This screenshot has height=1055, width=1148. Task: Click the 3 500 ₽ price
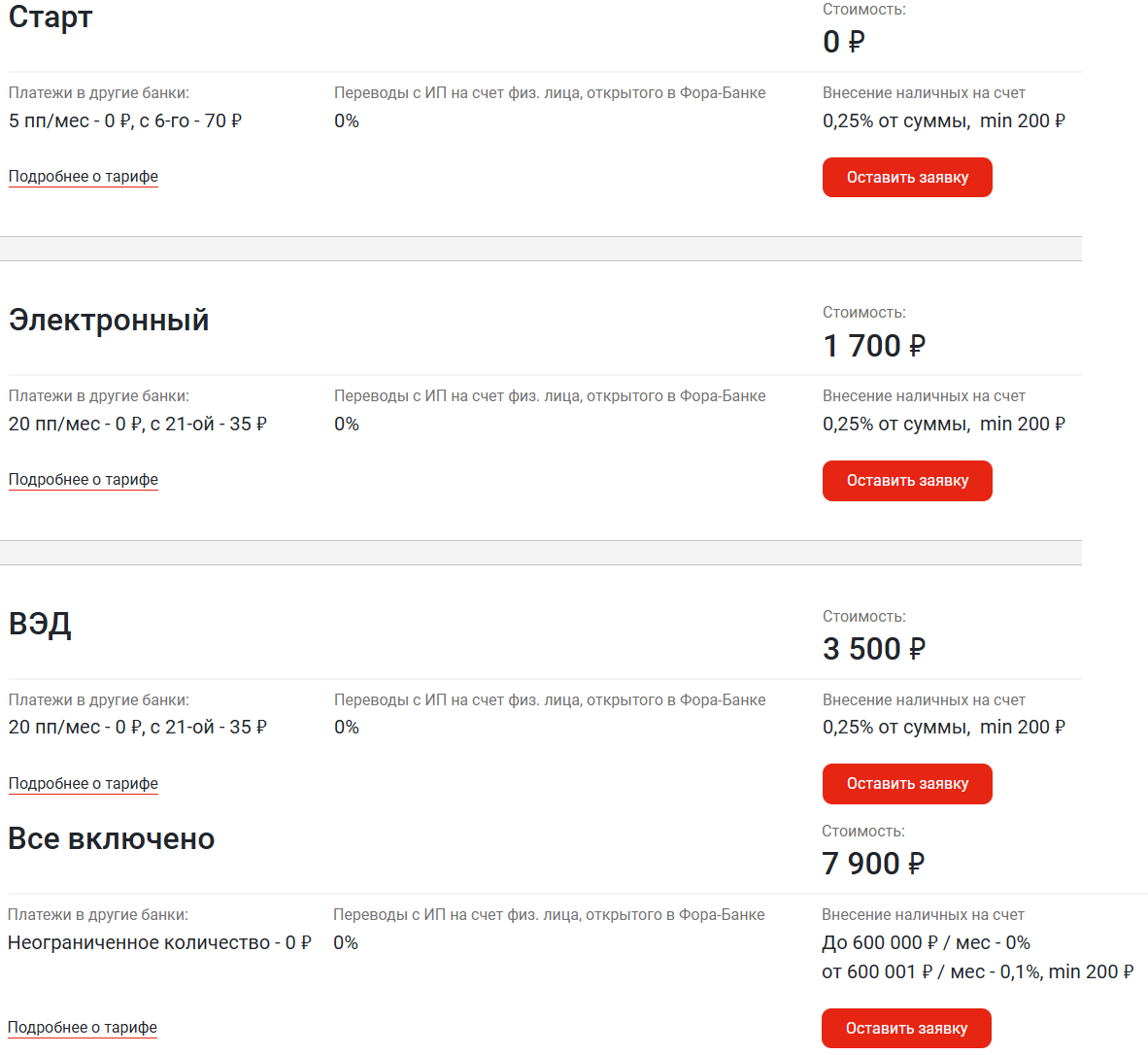point(874,649)
